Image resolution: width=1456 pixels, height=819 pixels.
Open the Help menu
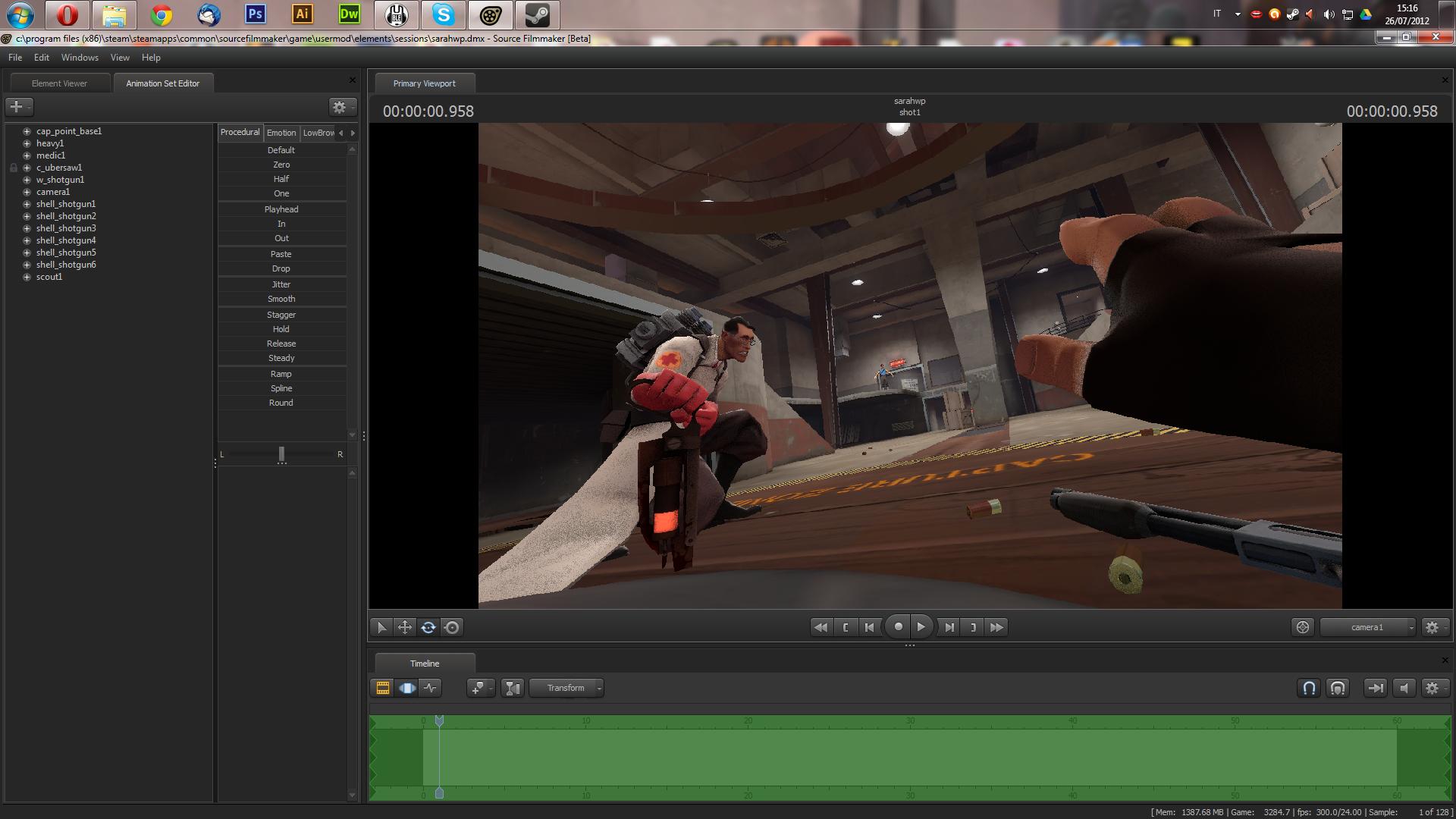pyautogui.click(x=151, y=58)
